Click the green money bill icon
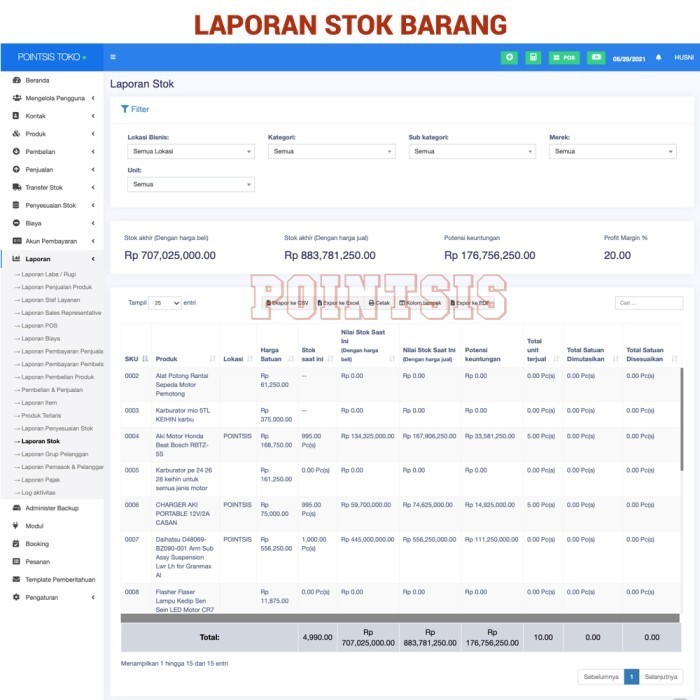 click(x=596, y=58)
